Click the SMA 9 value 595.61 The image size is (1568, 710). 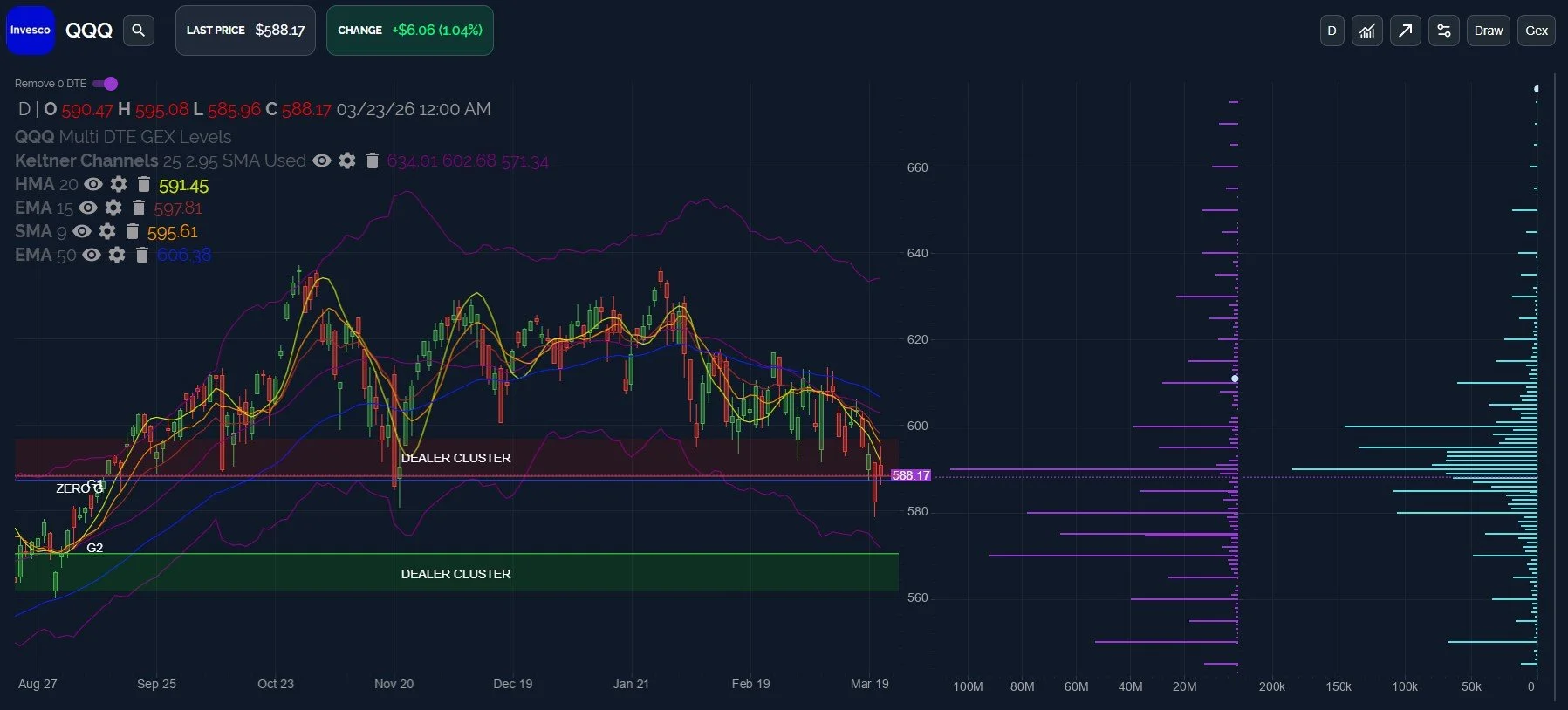(173, 232)
